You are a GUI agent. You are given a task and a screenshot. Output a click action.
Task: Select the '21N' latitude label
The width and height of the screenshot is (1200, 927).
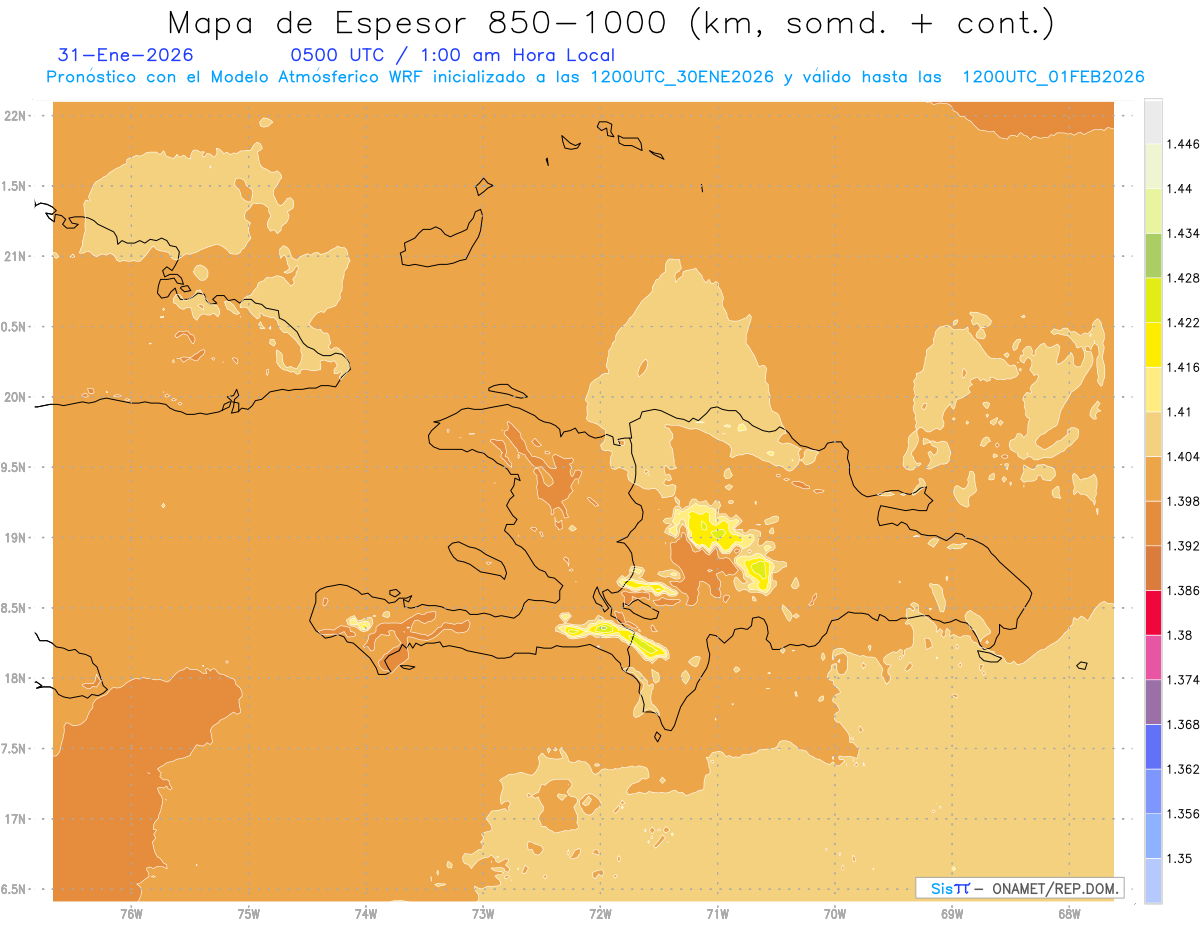coord(15,256)
